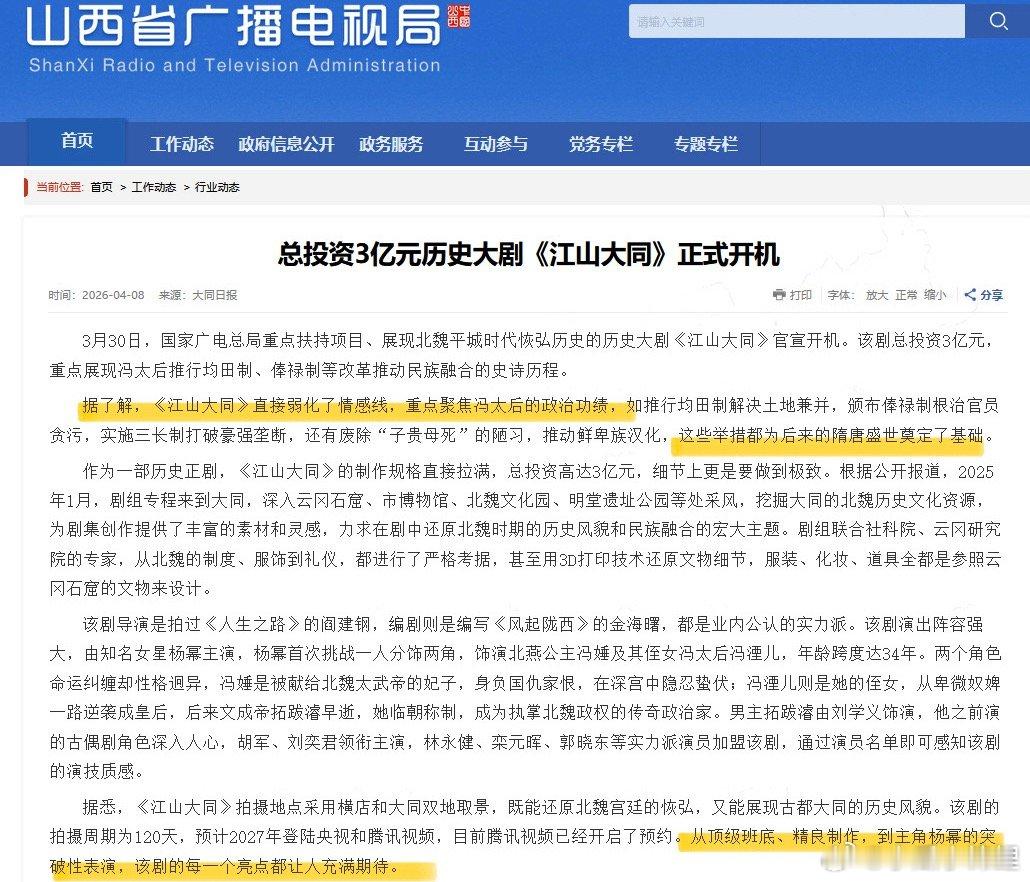This screenshot has height=882, width=1030.
Task: Open the 政务服务 menu
Action: (x=392, y=143)
